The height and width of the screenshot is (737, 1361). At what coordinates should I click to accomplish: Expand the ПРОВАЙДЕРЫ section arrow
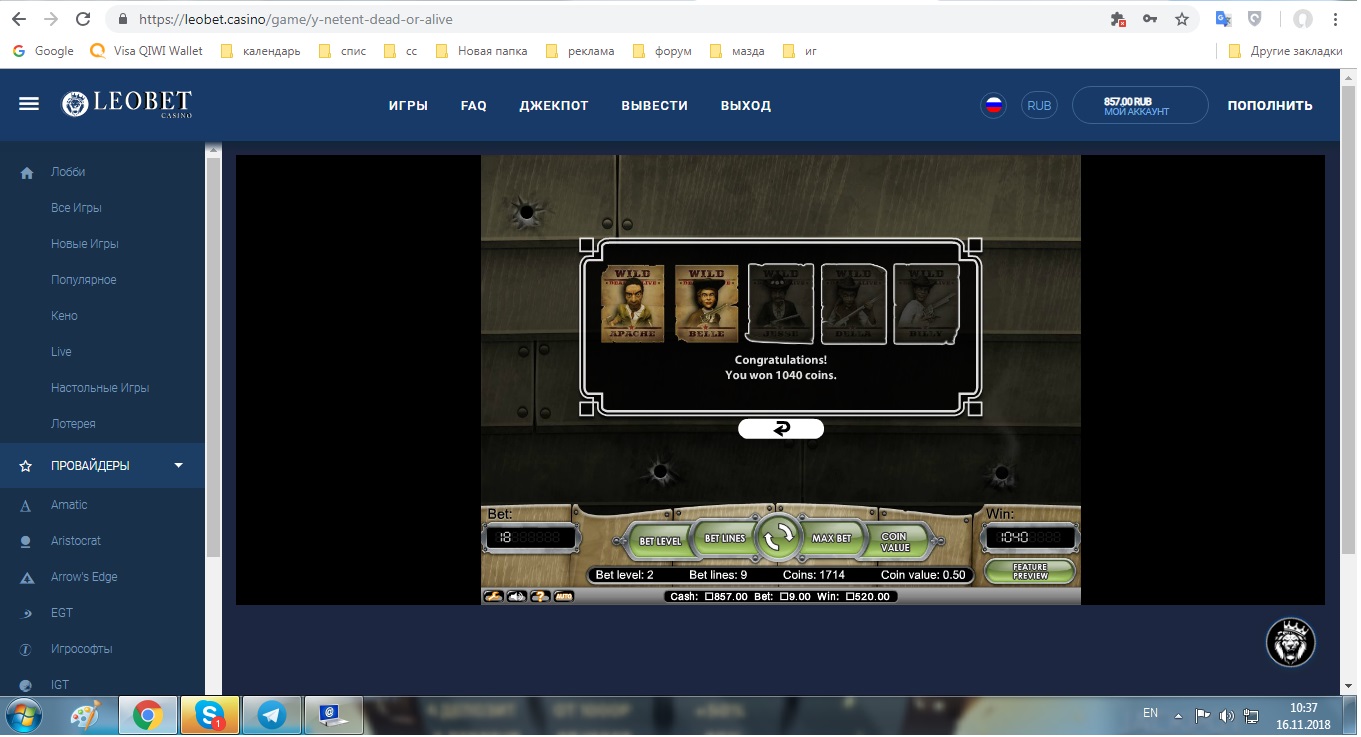[178, 465]
